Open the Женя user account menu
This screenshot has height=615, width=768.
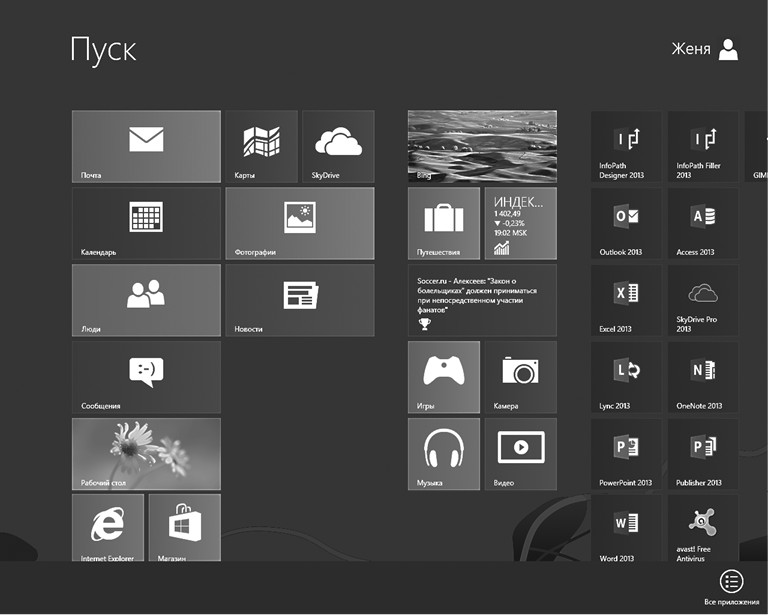706,50
